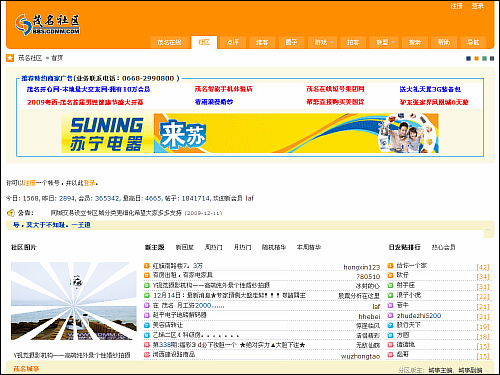The image size is (500, 375).
Task: Click the 注册 link in the top-right header
Action: [456, 6]
